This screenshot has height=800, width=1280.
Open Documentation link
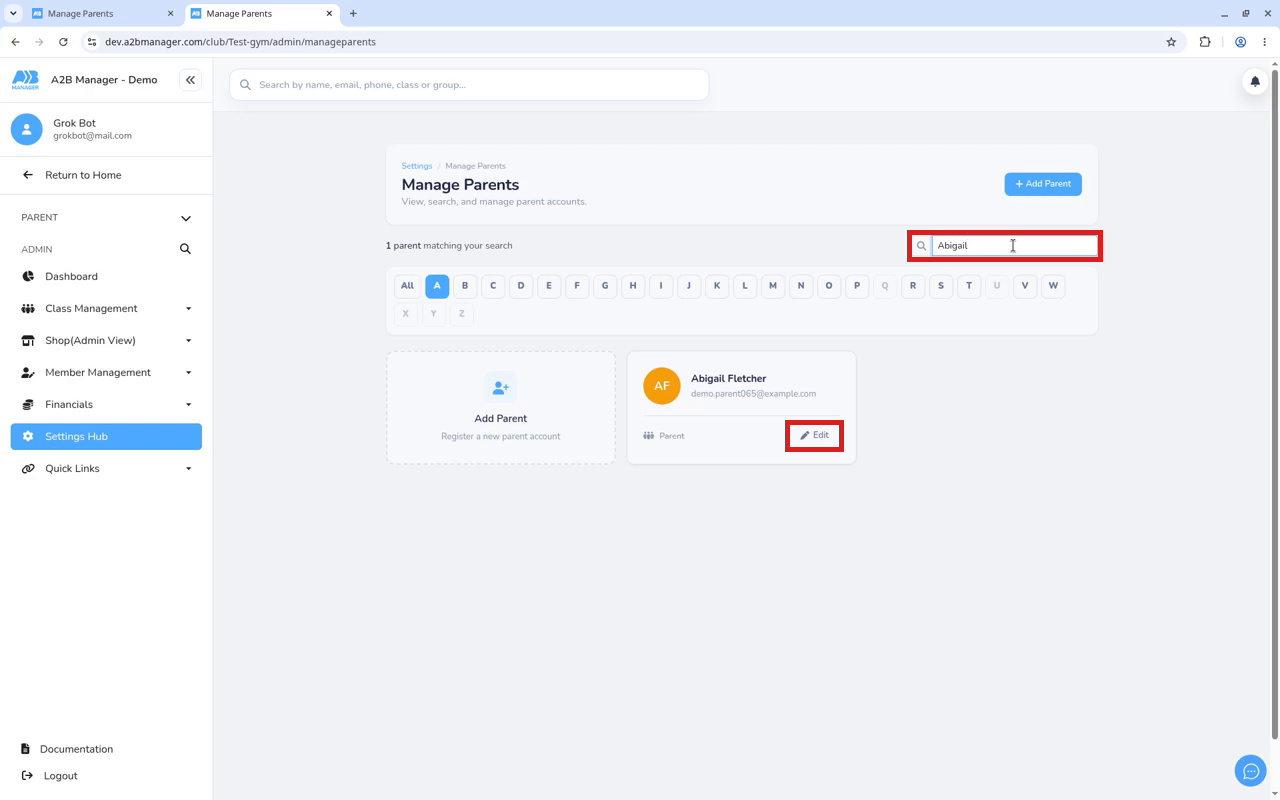pos(76,749)
